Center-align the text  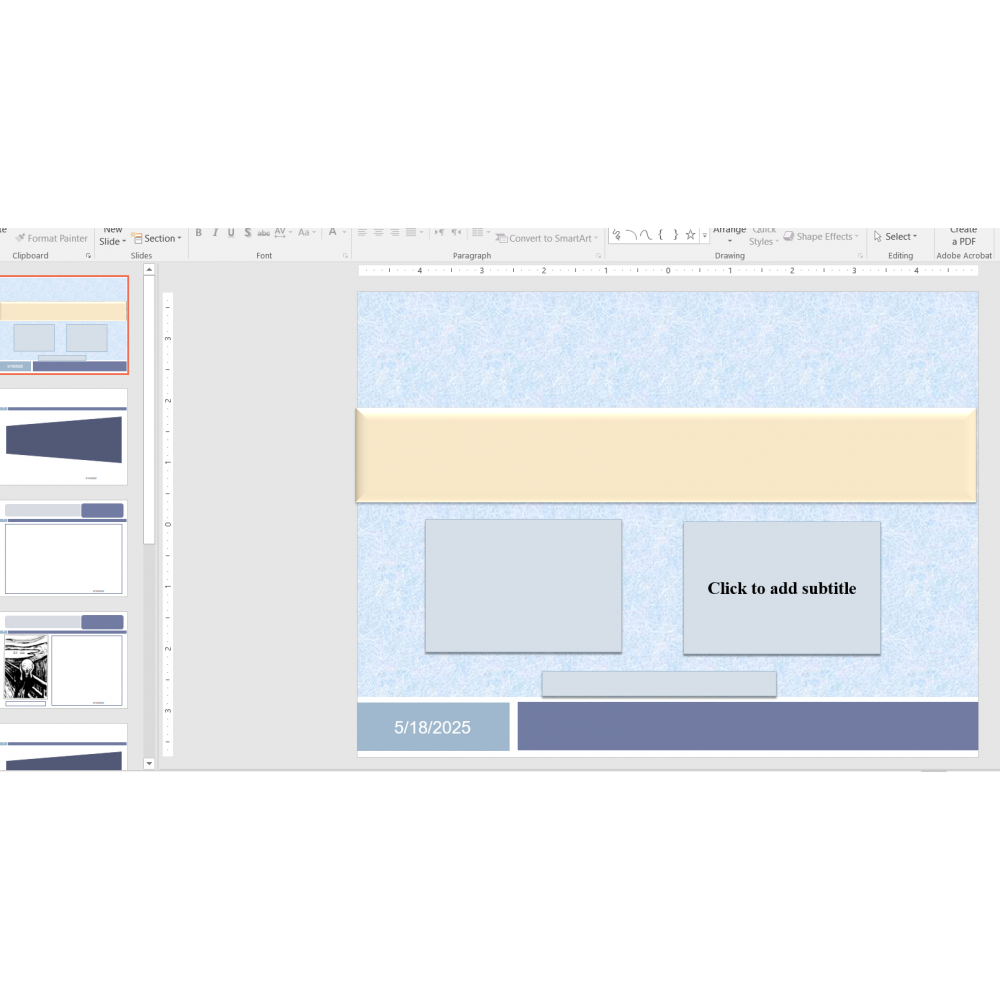378,233
